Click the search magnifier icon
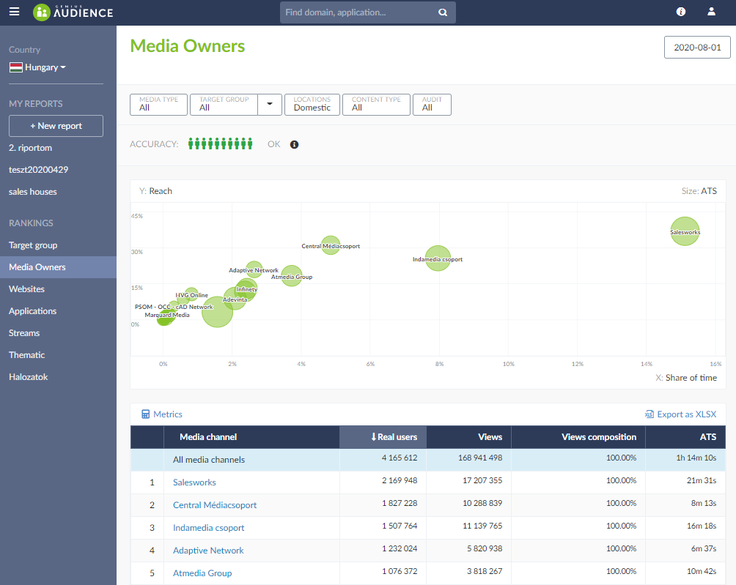 point(442,13)
